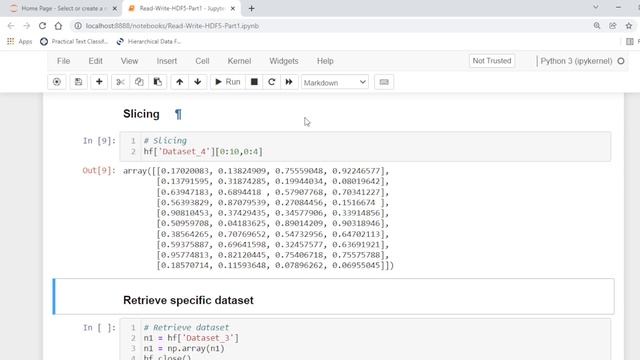Restart the kernel icon
Screen dimensions: 640x360
click(x=271, y=82)
